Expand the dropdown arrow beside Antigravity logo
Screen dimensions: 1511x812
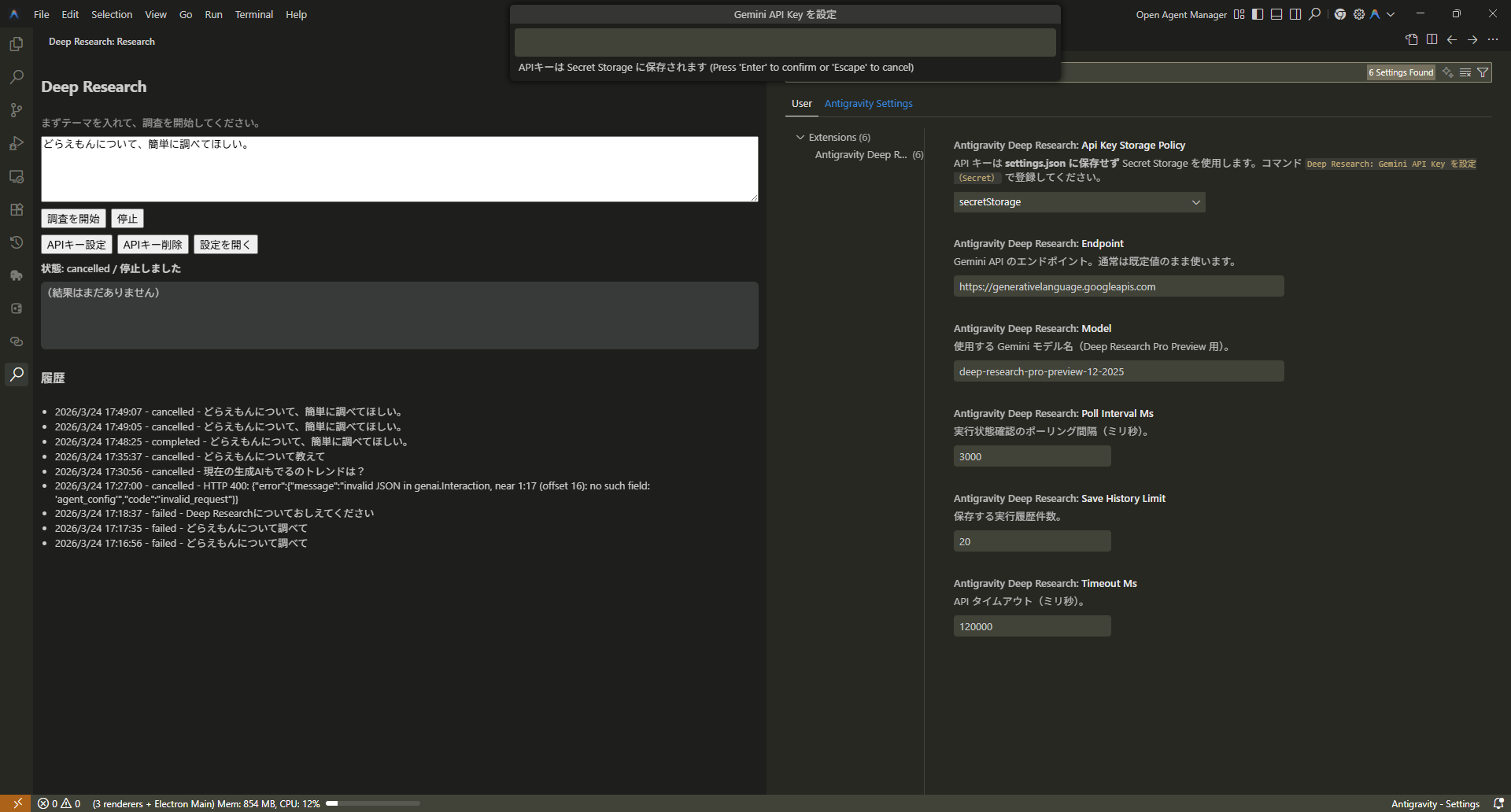[1391, 14]
